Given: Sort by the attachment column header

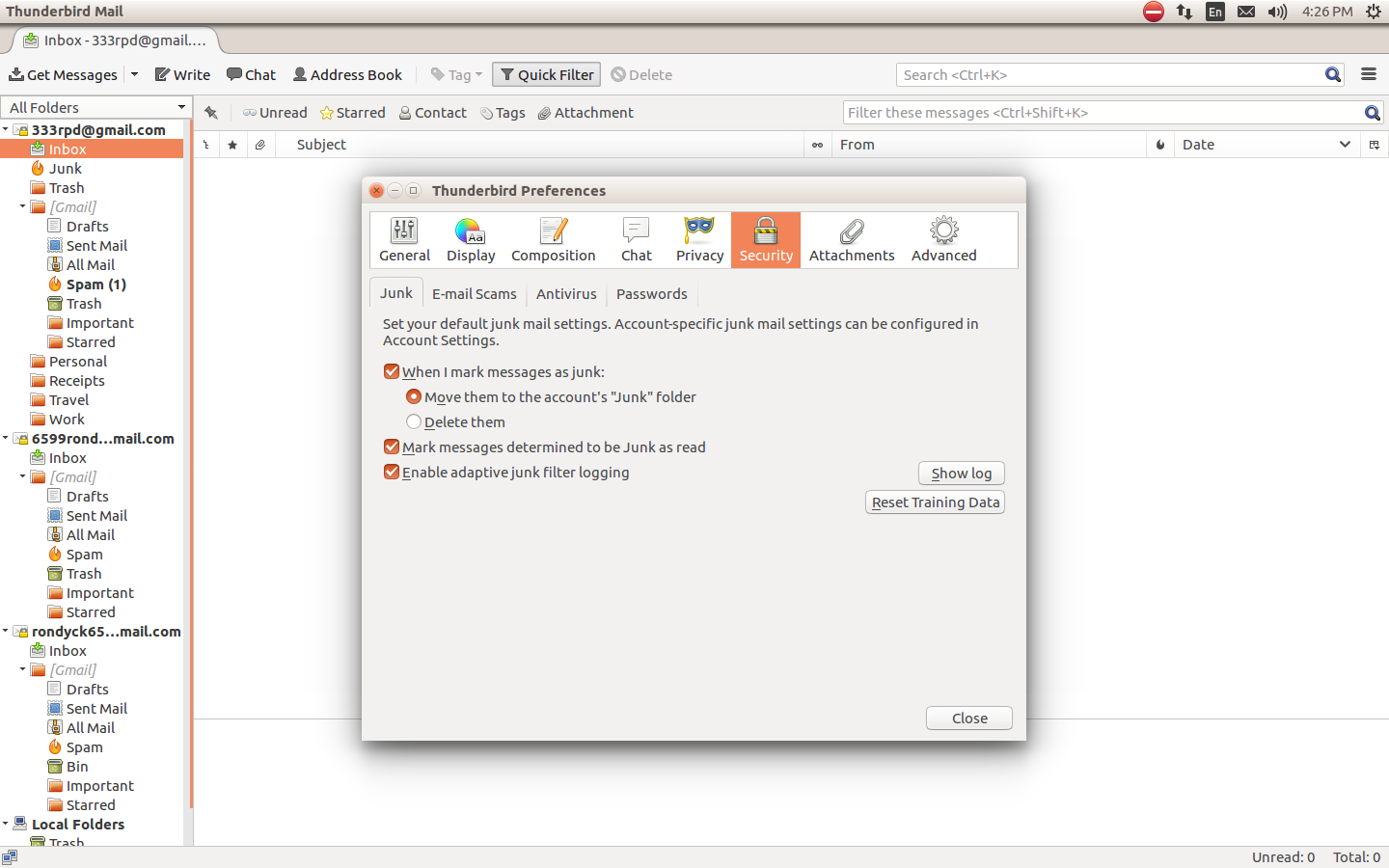Looking at the screenshot, I should pyautogui.click(x=259, y=145).
